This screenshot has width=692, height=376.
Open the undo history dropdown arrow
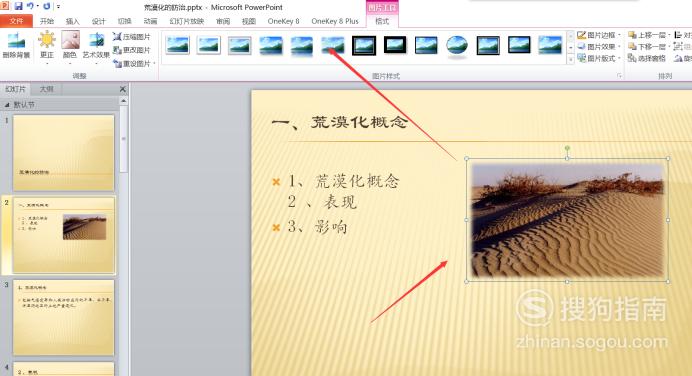(x=38, y=7)
